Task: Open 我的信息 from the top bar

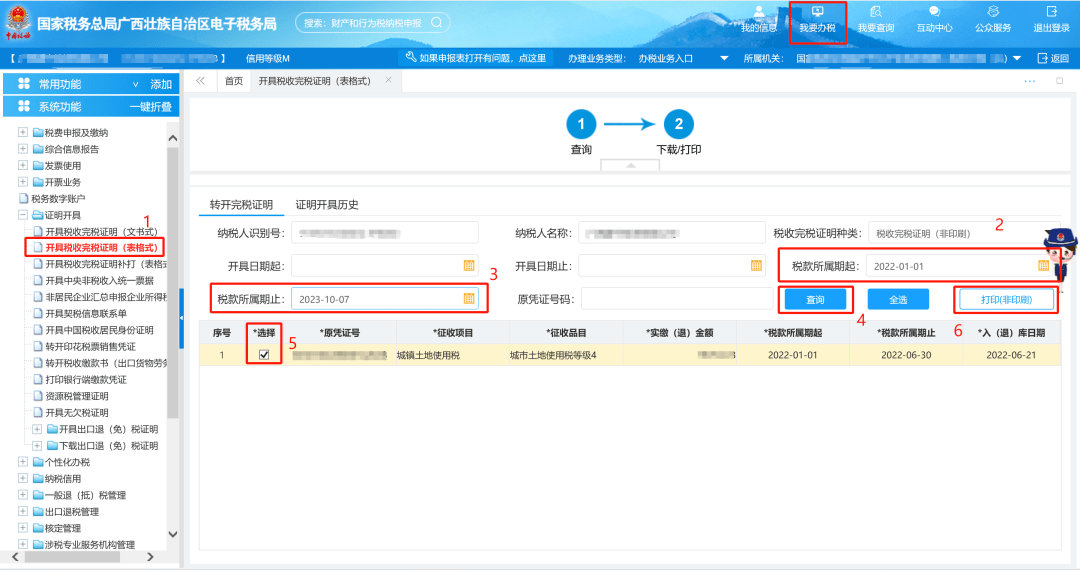Action: (x=759, y=19)
